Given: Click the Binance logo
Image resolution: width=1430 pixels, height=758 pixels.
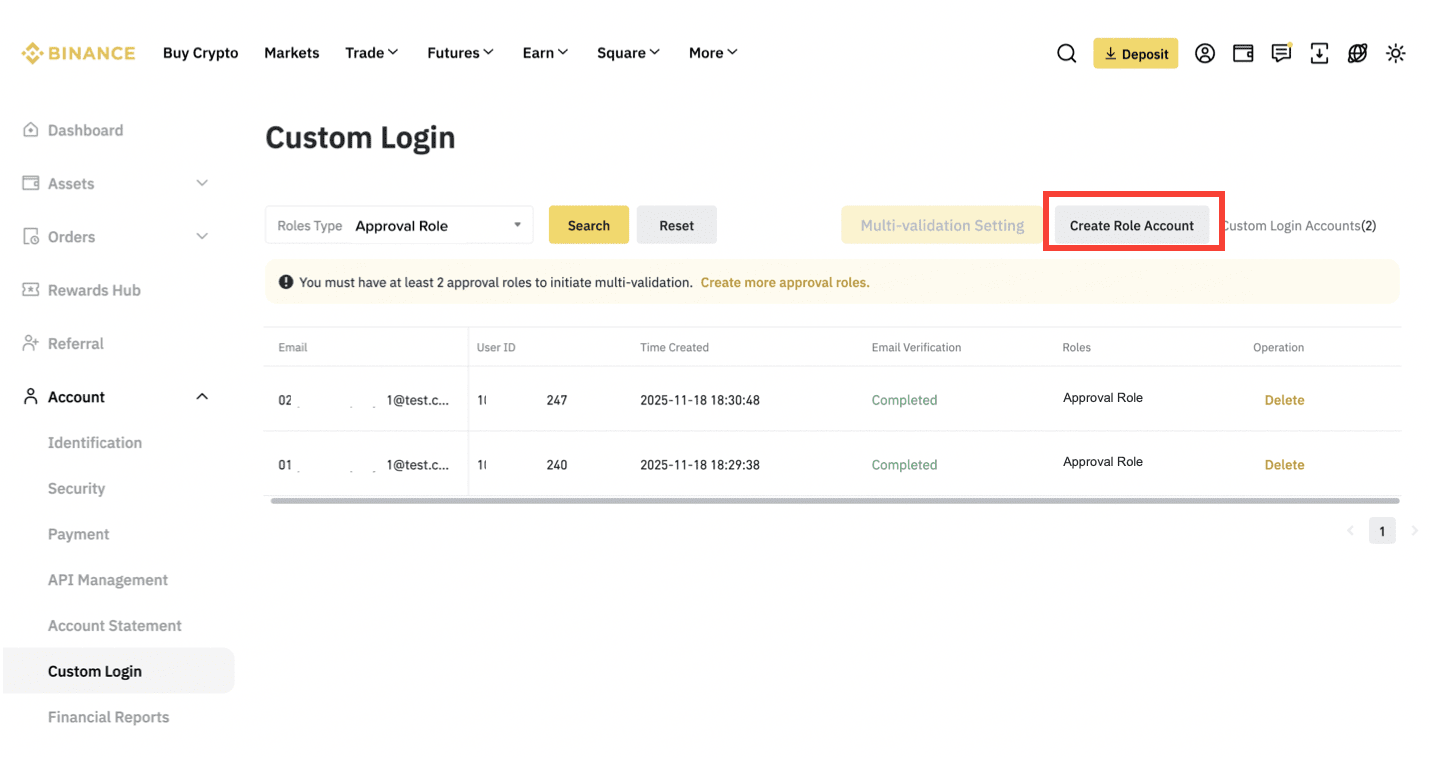Looking at the screenshot, I should click(78, 53).
